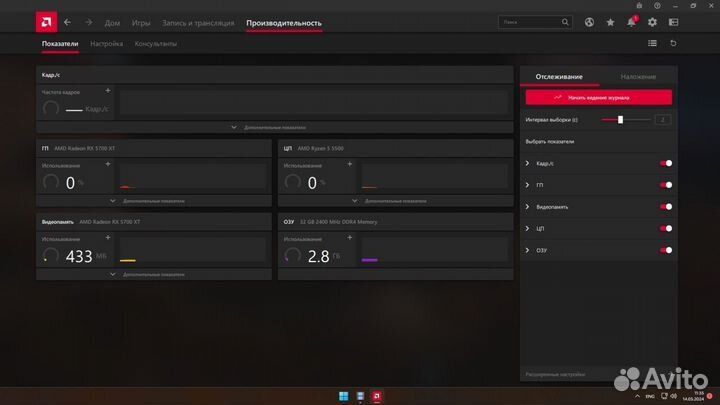Expand additional metrics under frame rate
The height and width of the screenshot is (405, 720).
click(x=275, y=127)
